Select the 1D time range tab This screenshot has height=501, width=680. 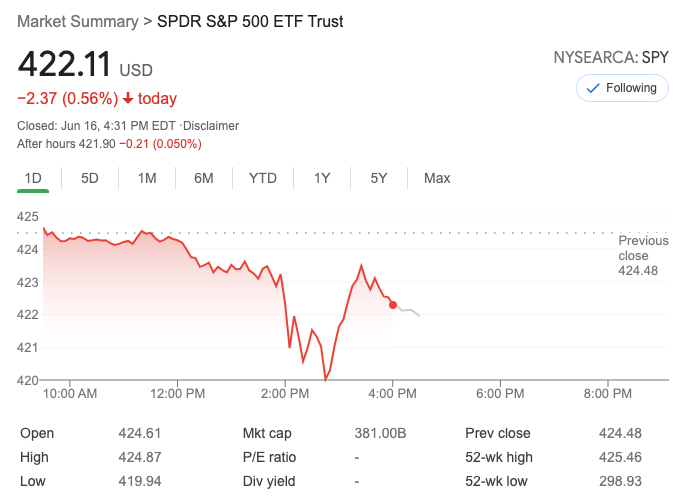(x=33, y=178)
